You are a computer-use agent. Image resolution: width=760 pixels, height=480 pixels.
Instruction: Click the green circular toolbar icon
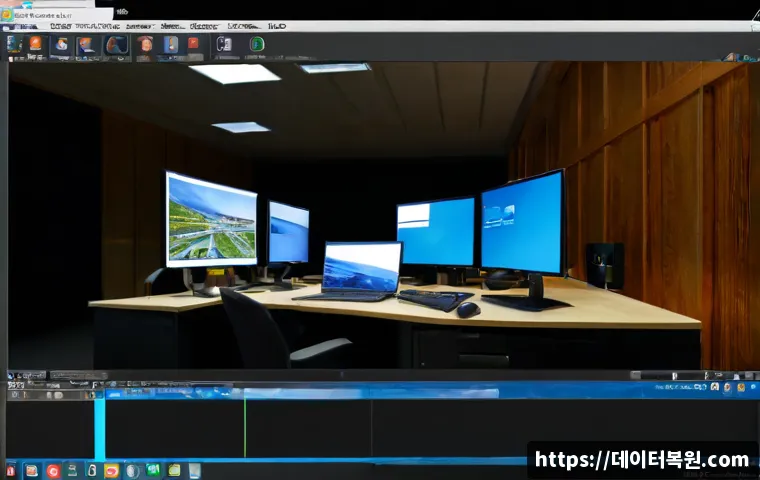tap(256, 44)
